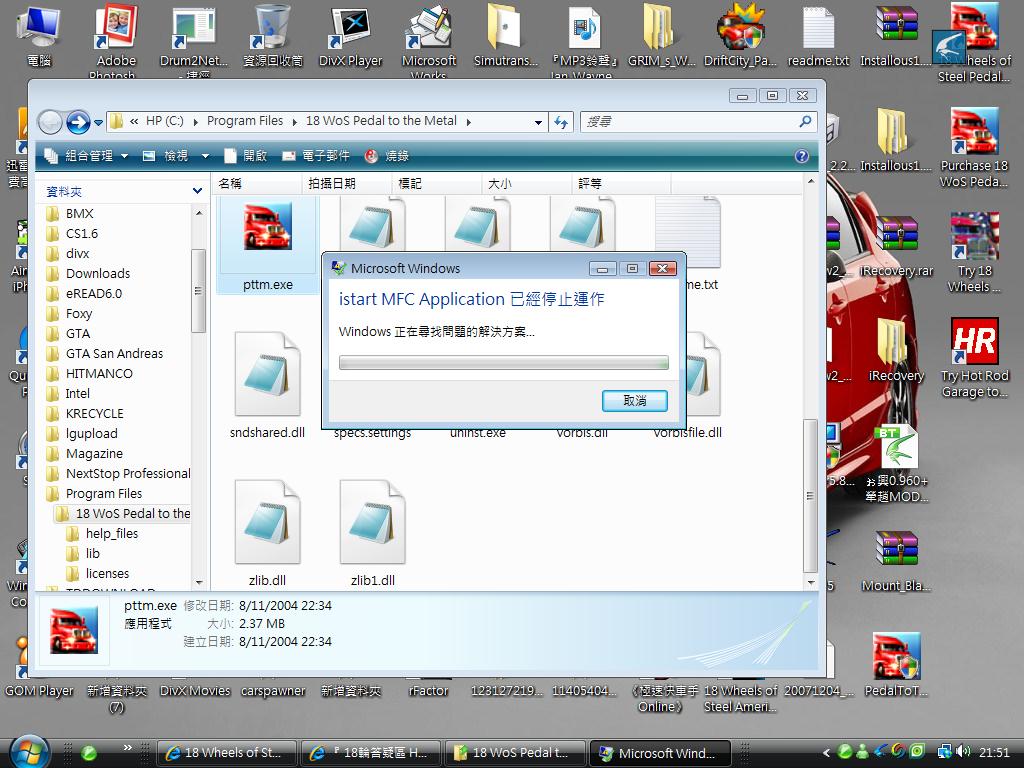Select the pttm.exe truck icon
This screenshot has width=1024, height=768.
[267, 228]
